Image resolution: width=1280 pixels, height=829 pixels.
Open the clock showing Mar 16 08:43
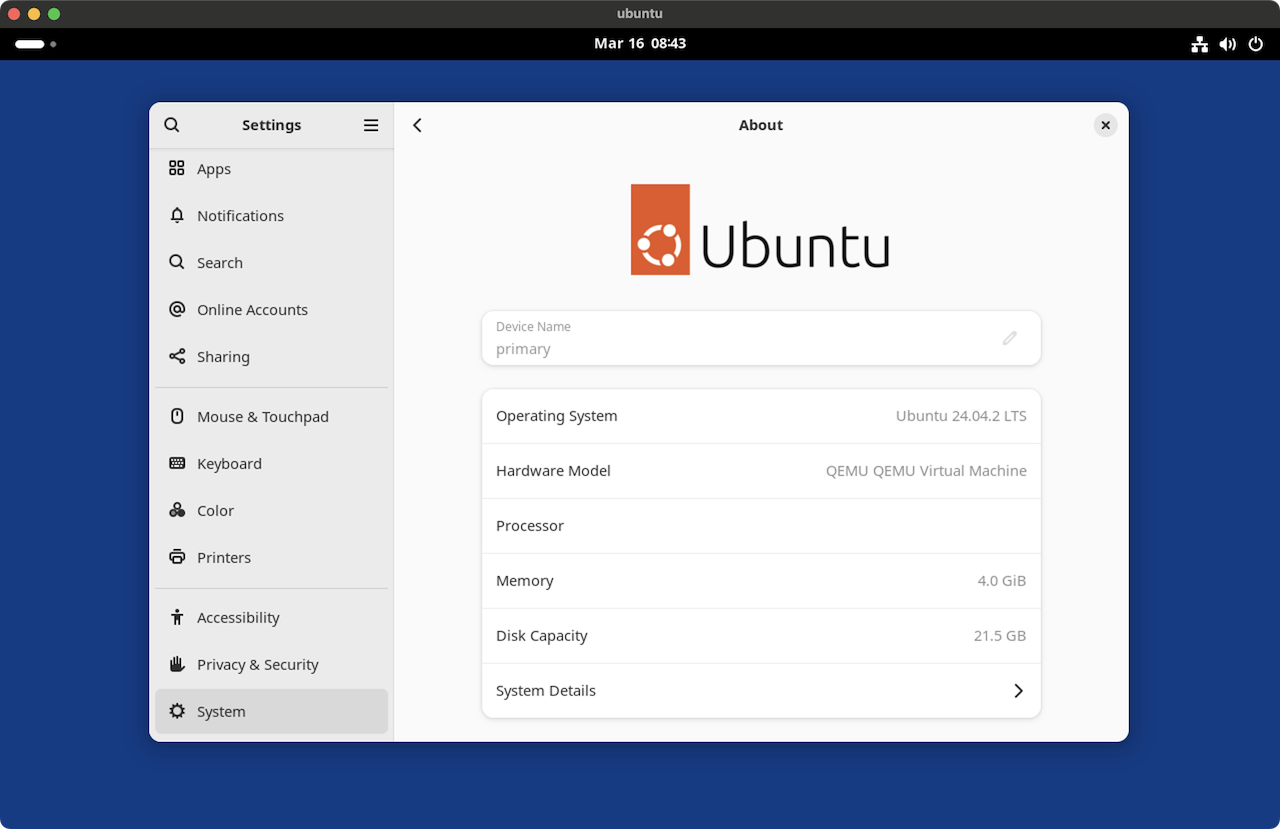(640, 44)
